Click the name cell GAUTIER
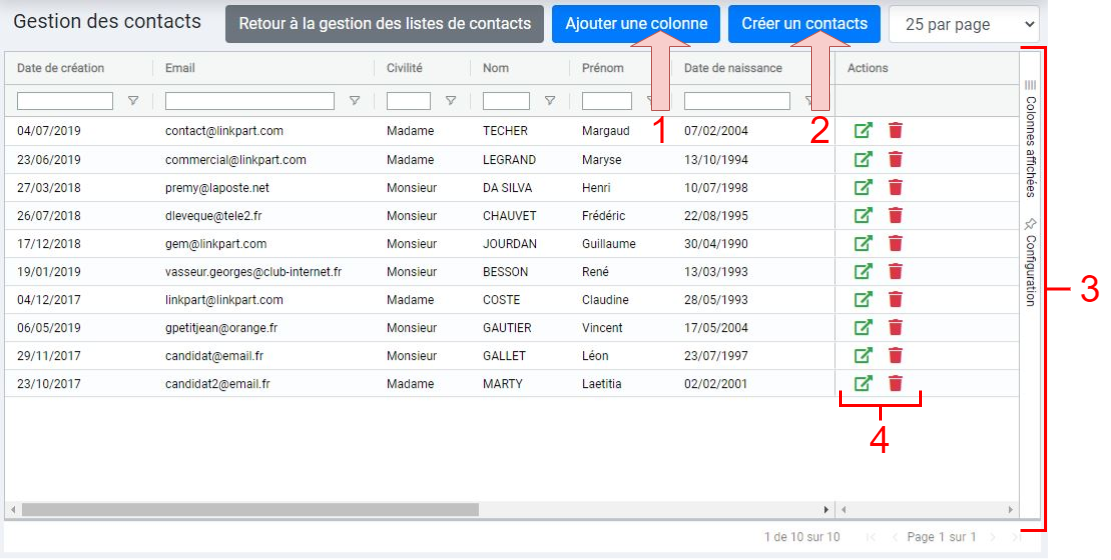 click(x=507, y=327)
